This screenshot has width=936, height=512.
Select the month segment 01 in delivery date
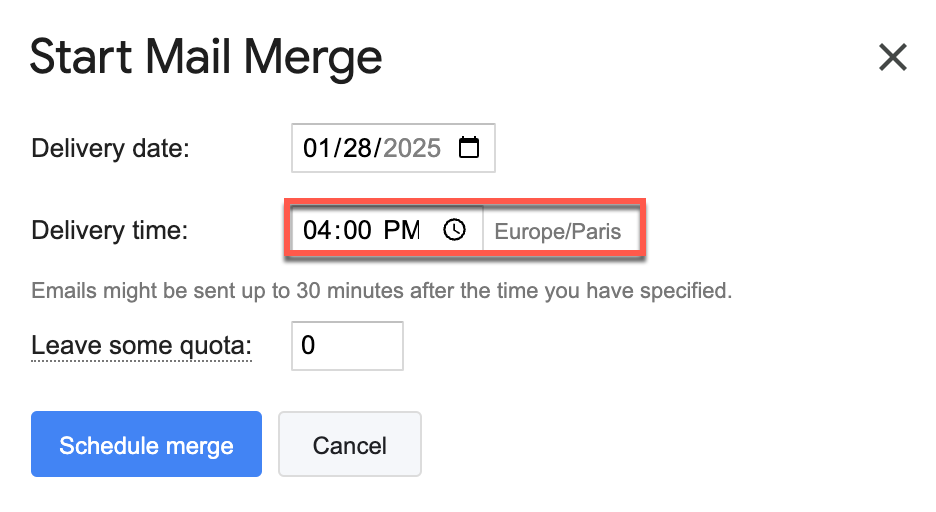(316, 148)
